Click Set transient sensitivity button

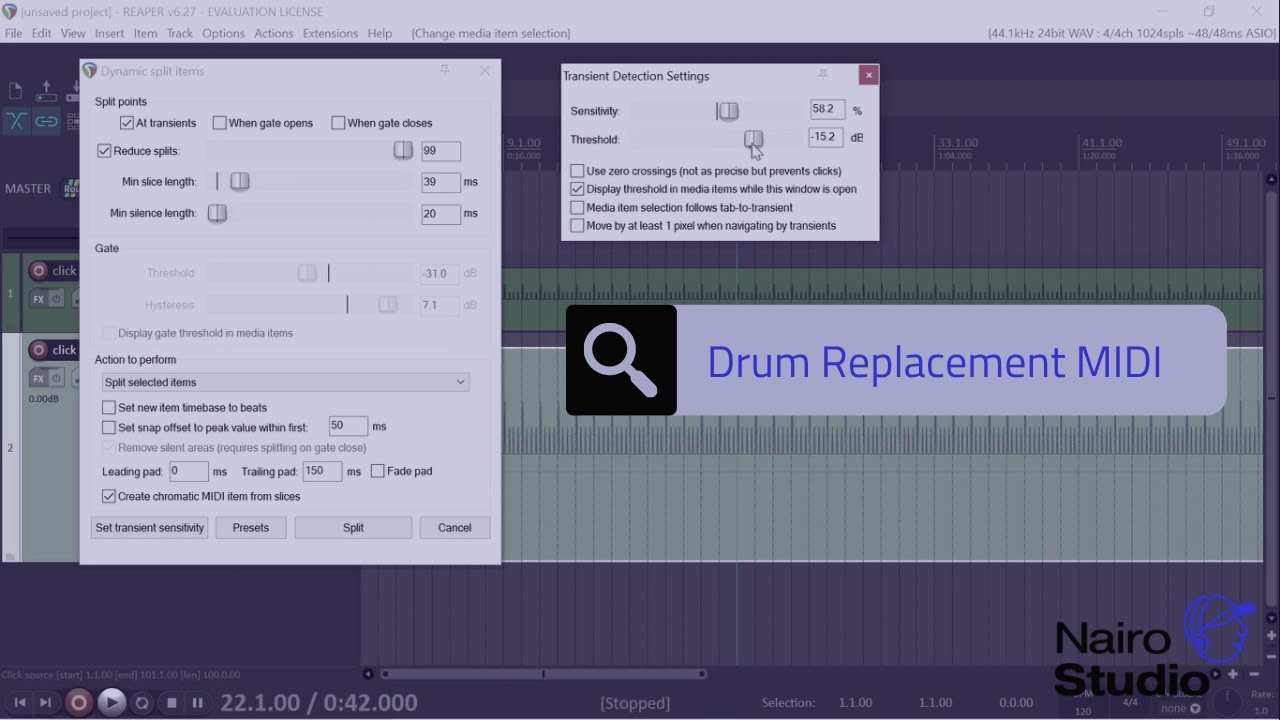click(x=149, y=528)
